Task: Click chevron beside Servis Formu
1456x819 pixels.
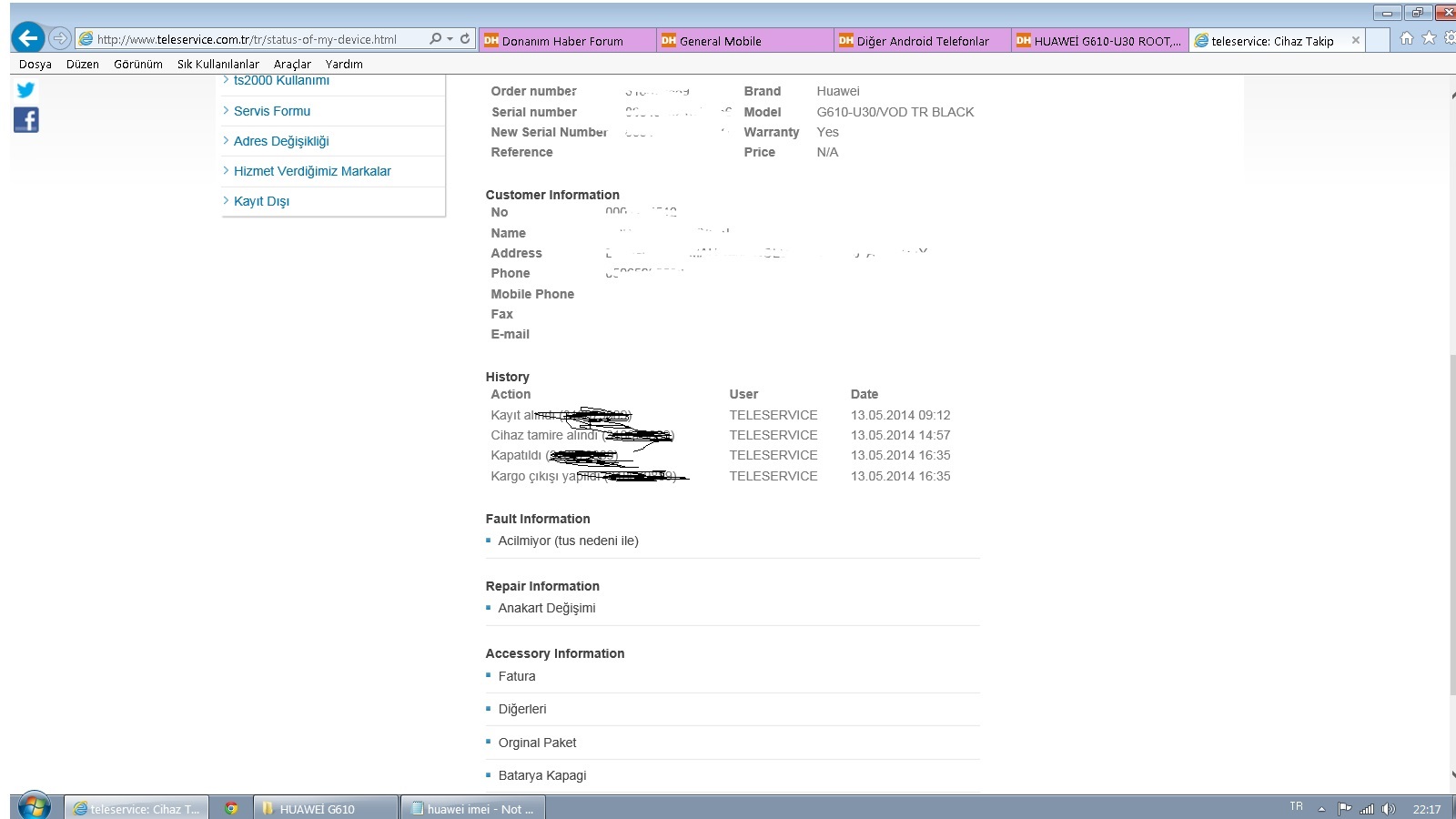Action: click(x=226, y=110)
